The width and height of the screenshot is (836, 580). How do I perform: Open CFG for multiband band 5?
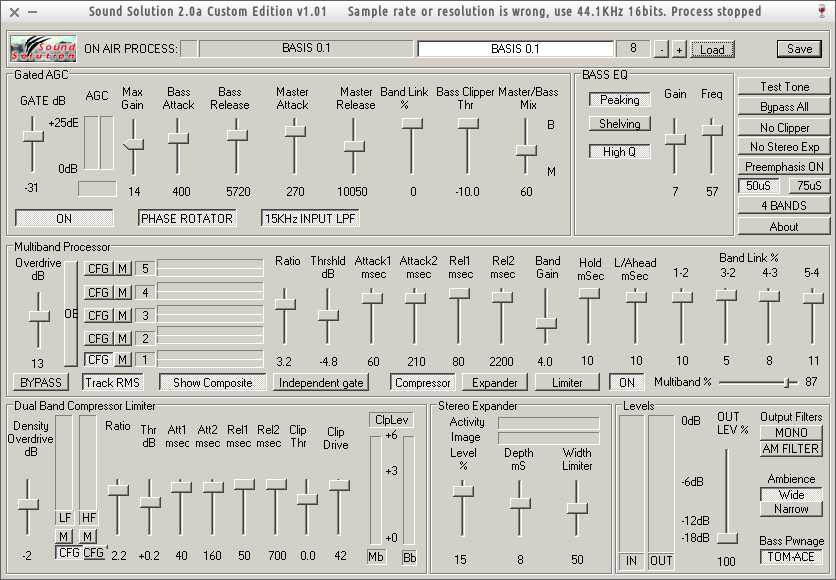click(99, 269)
